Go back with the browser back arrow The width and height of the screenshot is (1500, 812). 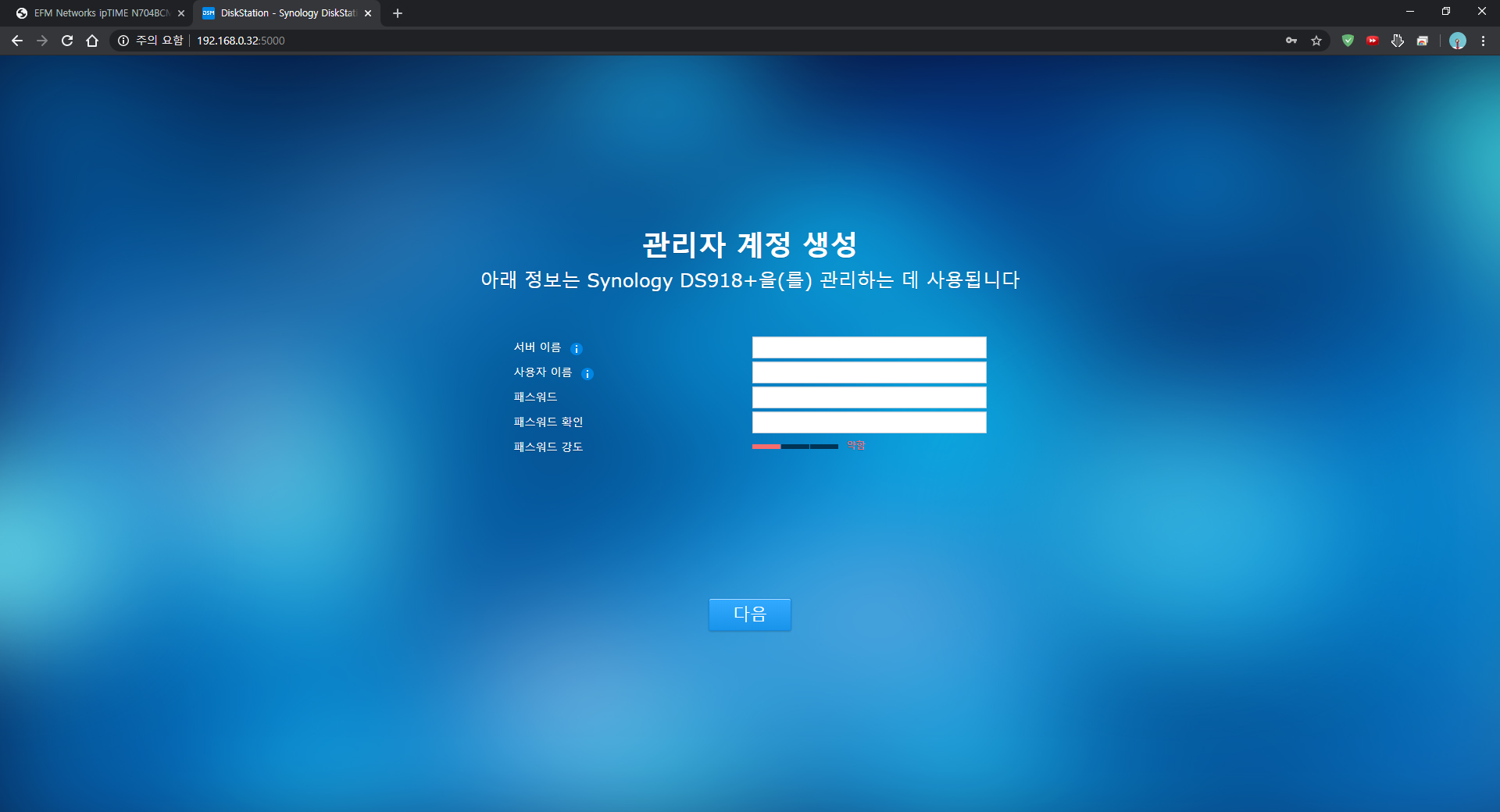coord(17,41)
